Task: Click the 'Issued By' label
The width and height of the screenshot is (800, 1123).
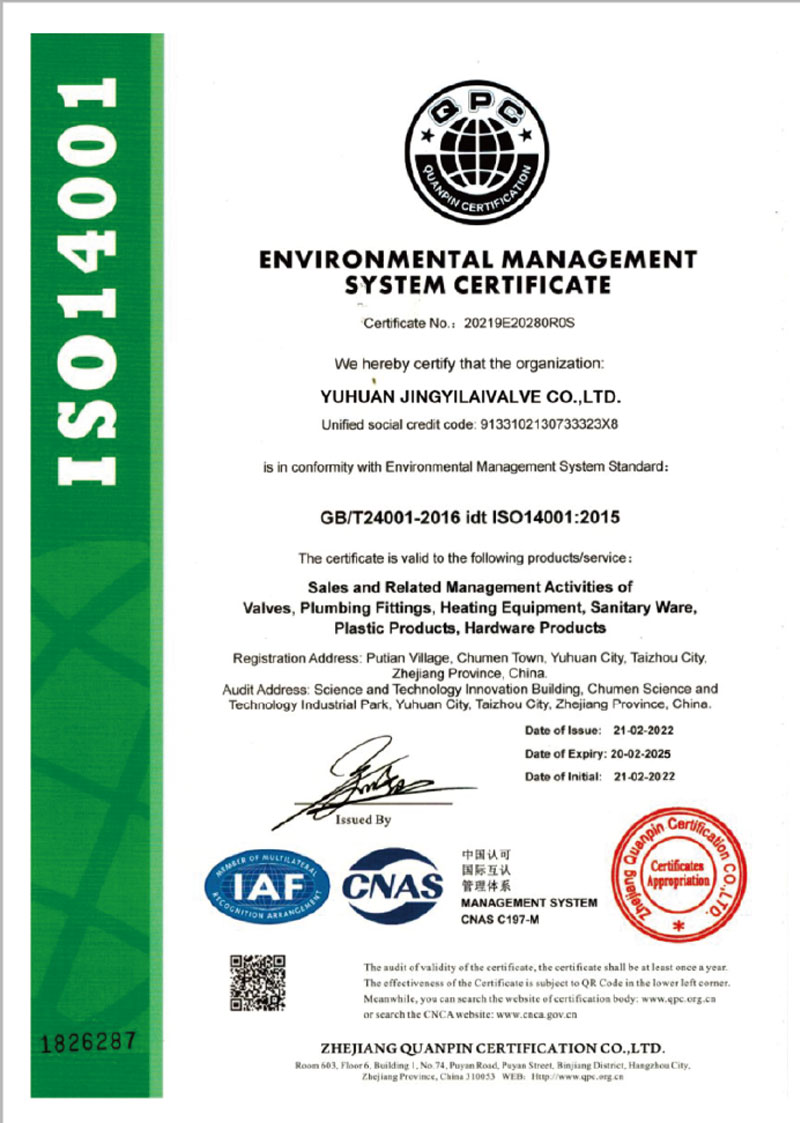Action: [363, 820]
